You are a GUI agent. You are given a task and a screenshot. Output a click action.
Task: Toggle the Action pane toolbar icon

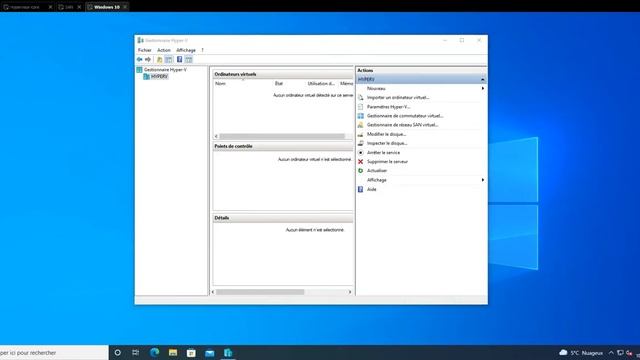click(x=189, y=60)
